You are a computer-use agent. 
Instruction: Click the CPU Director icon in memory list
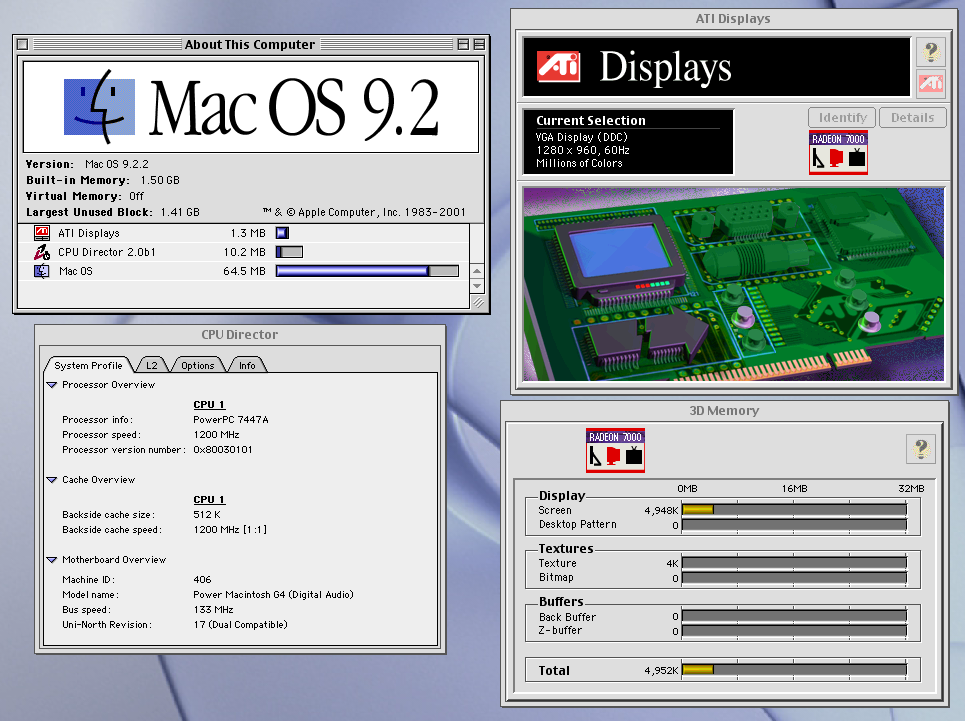click(42, 252)
